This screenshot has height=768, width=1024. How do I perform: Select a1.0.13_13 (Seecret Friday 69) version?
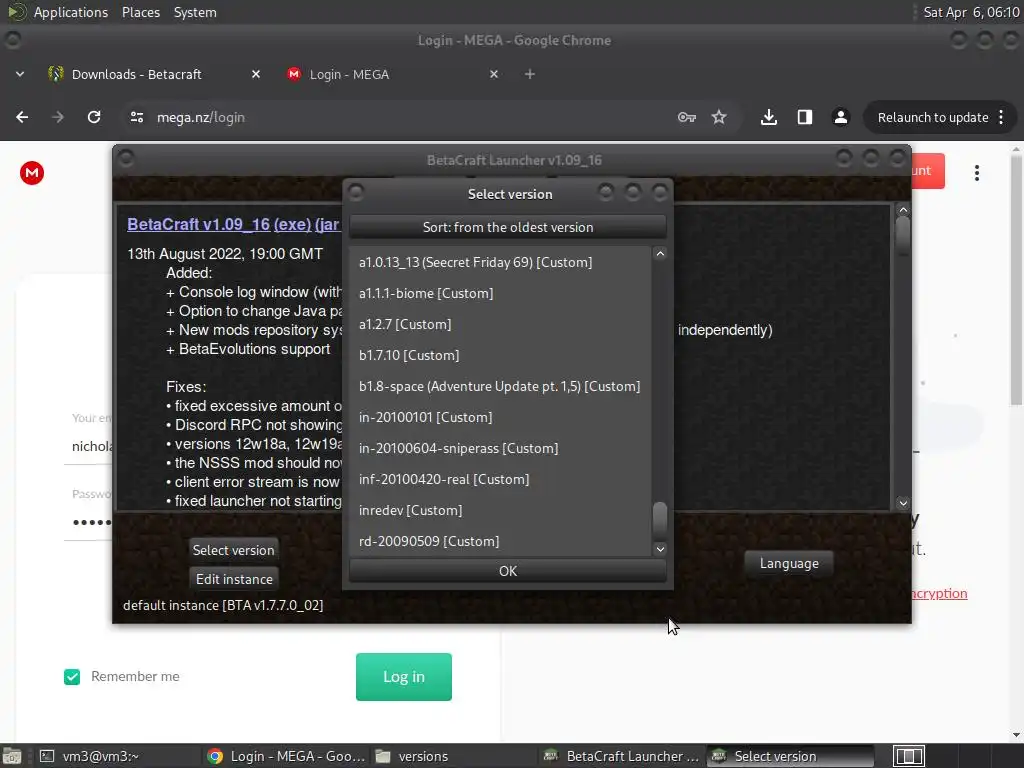(500, 263)
